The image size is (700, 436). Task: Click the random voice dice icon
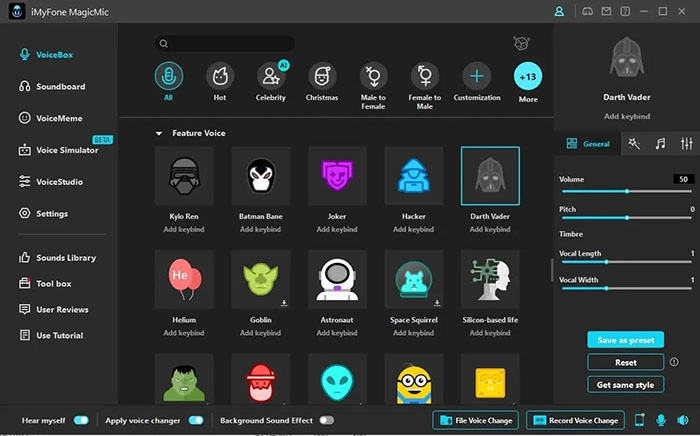pos(521,44)
